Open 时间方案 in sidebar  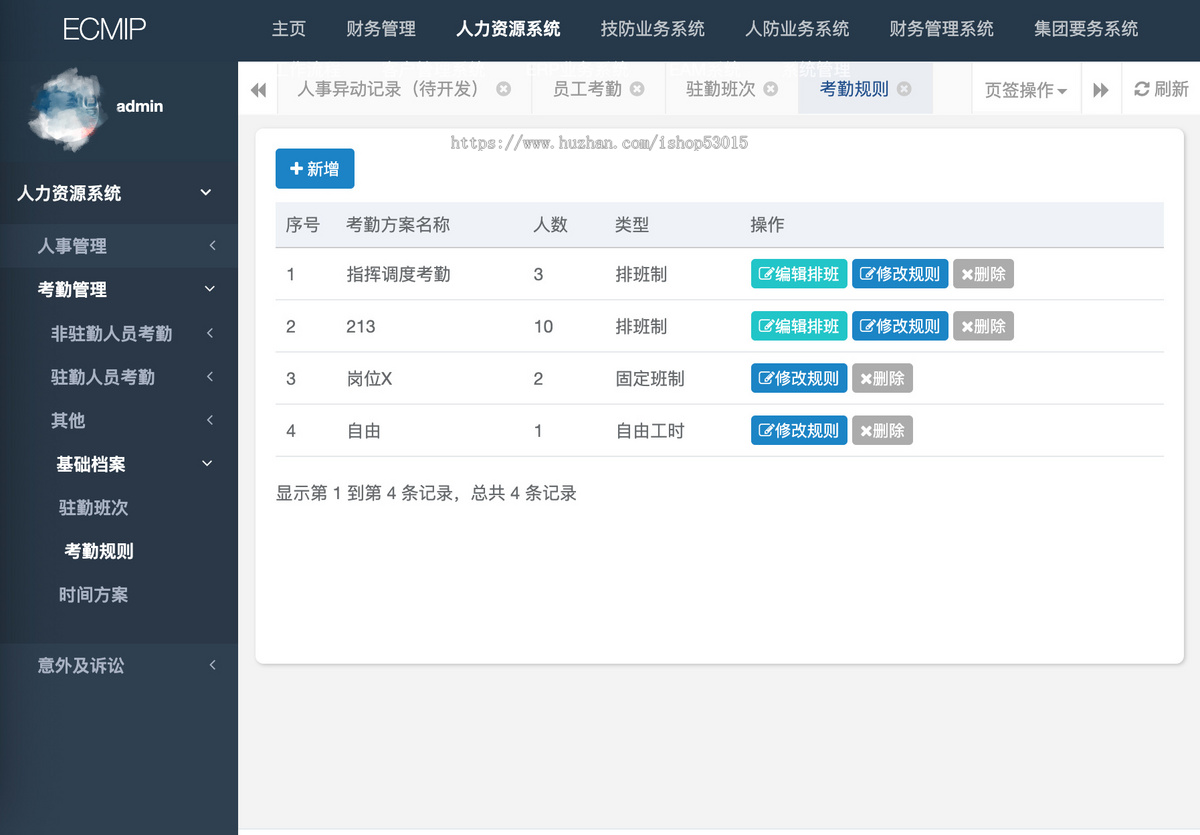coord(94,595)
